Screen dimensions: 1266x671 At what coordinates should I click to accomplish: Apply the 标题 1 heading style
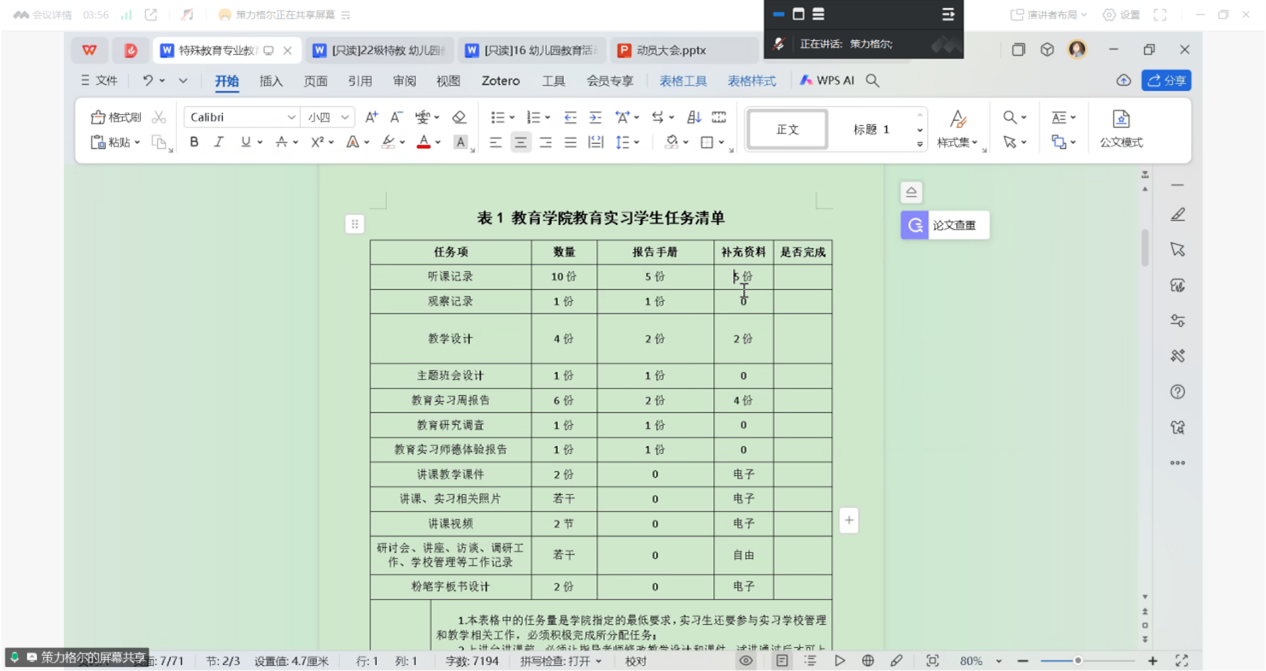tap(871, 129)
